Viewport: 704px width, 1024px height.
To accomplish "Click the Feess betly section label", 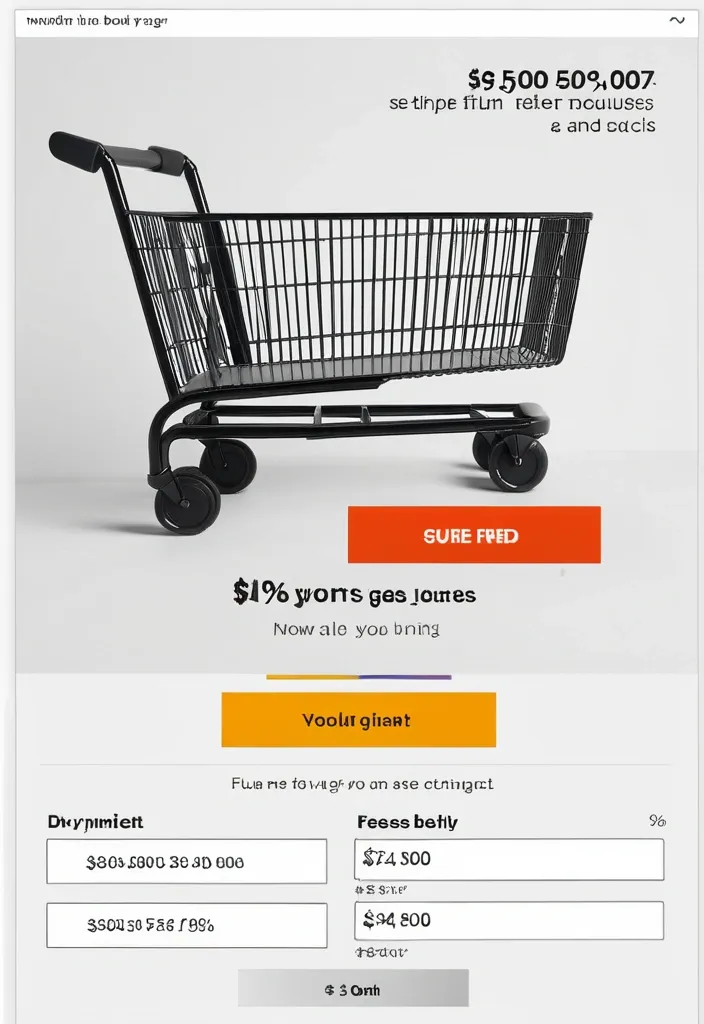I will [407, 822].
